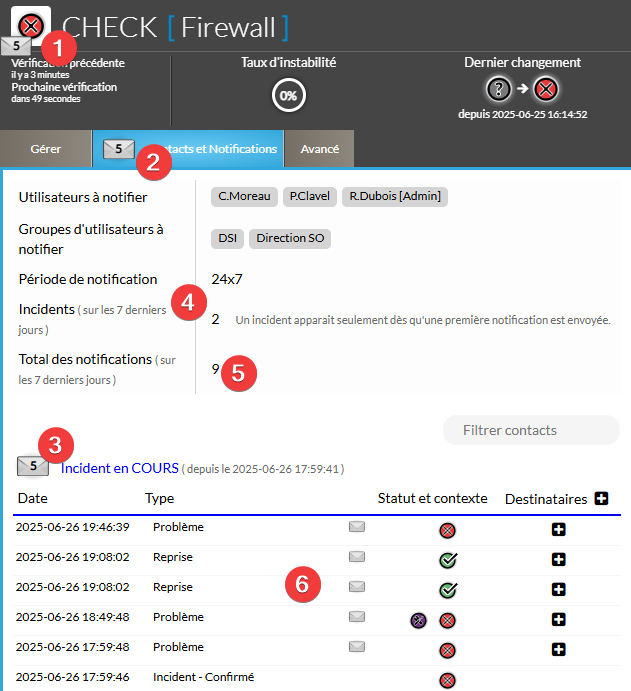Click the DSI group tag
The height and width of the screenshot is (691, 631).
(227, 238)
